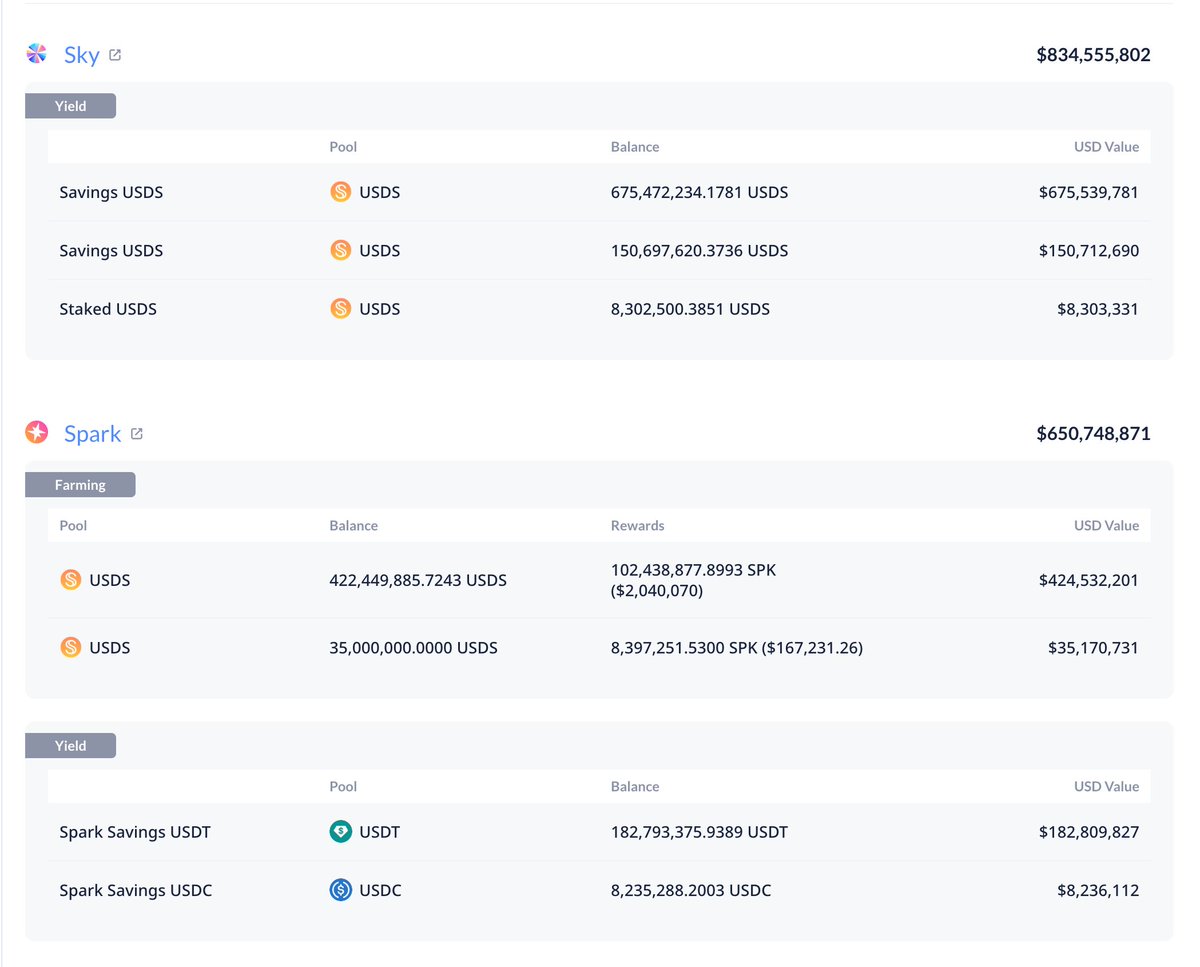Click USDS icon in 35,000,000 farming row
Image resolution: width=1200 pixels, height=967 pixels.
71,648
